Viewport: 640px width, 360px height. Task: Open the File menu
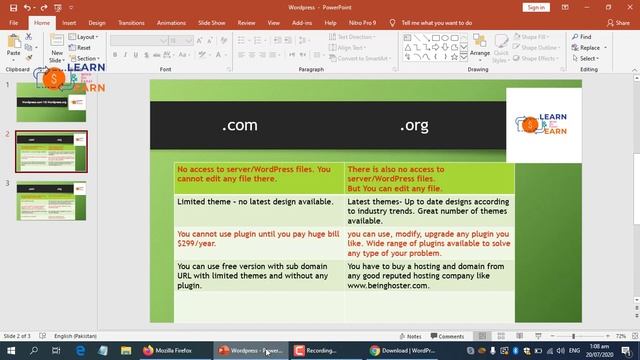13,23
